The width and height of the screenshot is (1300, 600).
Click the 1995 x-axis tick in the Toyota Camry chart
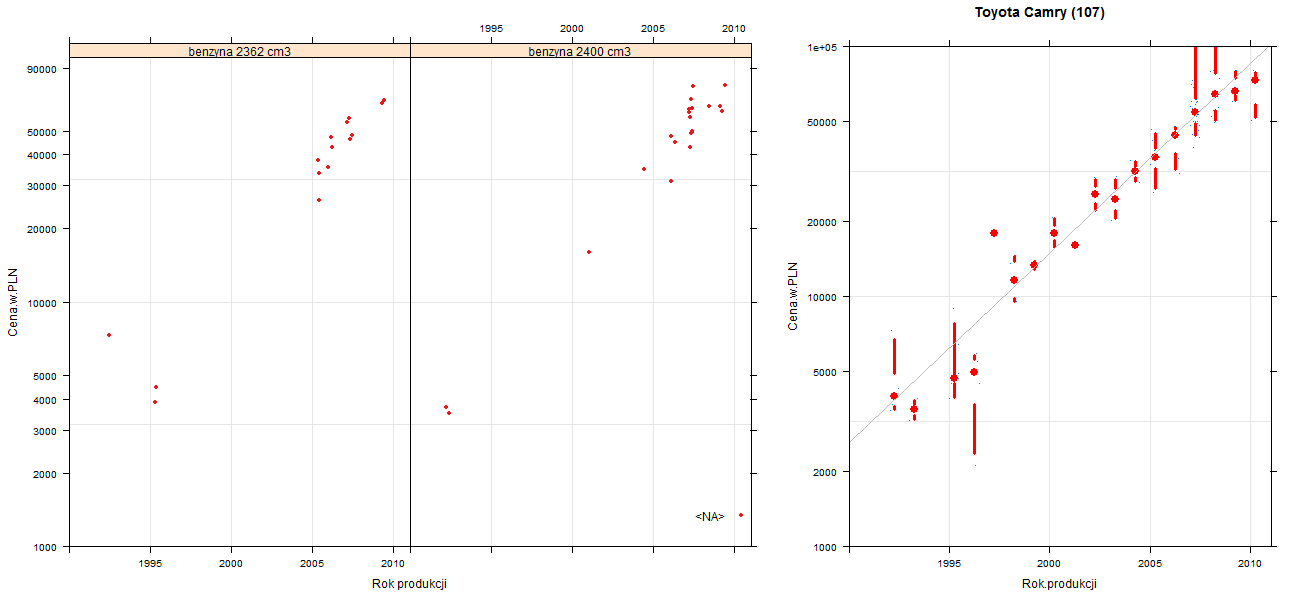[x=948, y=564]
